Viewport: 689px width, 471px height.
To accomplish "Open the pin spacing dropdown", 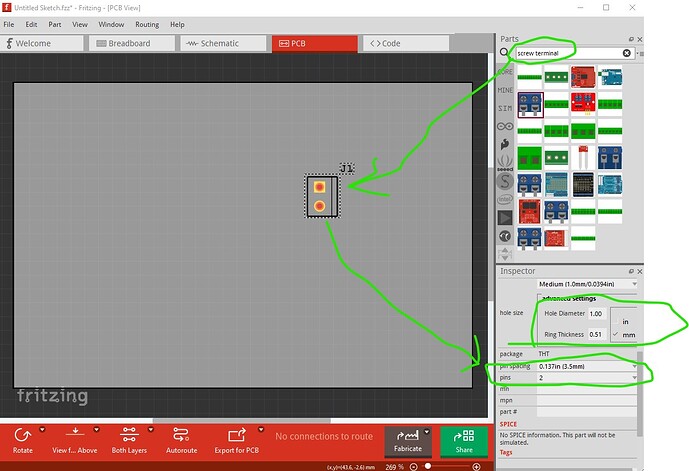I will point(587,366).
